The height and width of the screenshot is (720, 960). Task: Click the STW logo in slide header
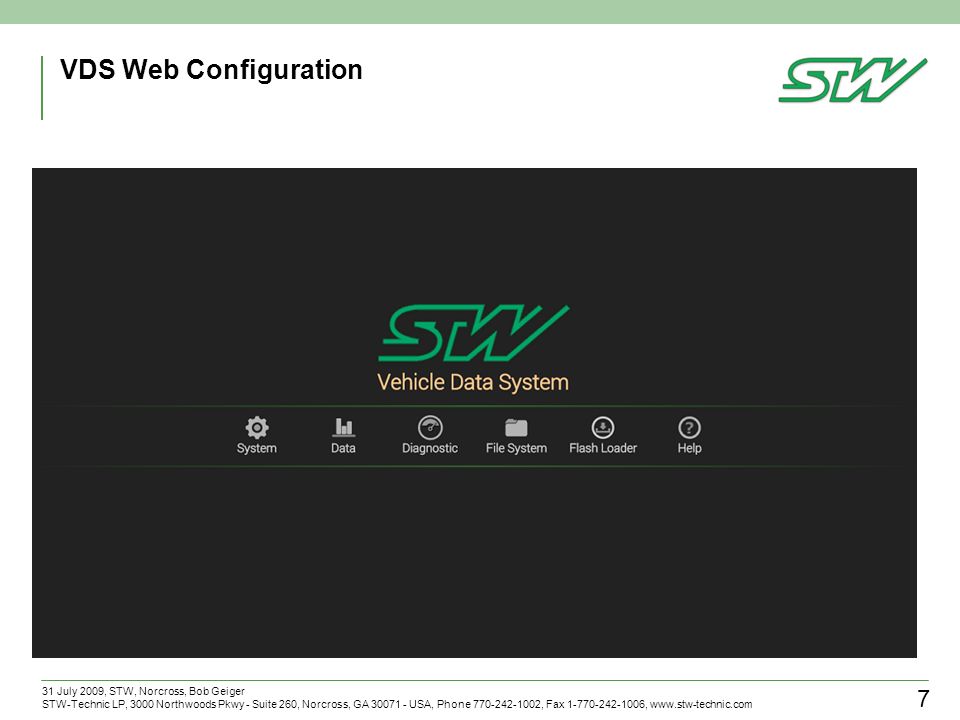(853, 80)
